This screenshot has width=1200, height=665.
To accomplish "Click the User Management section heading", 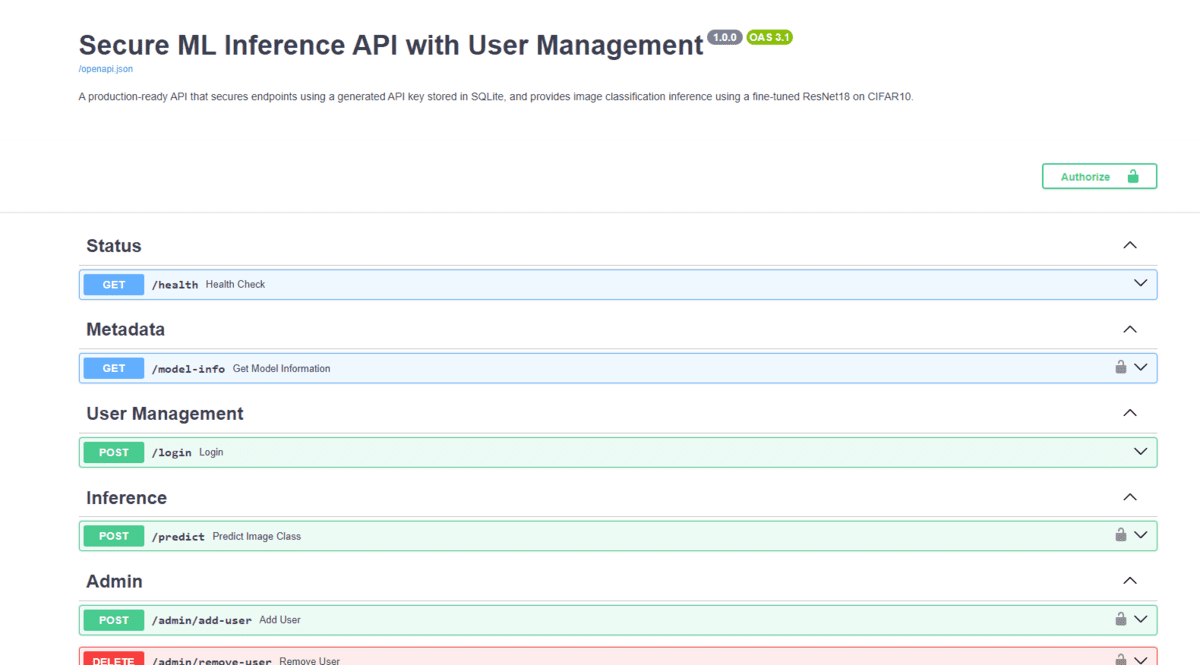I will 165,414.
